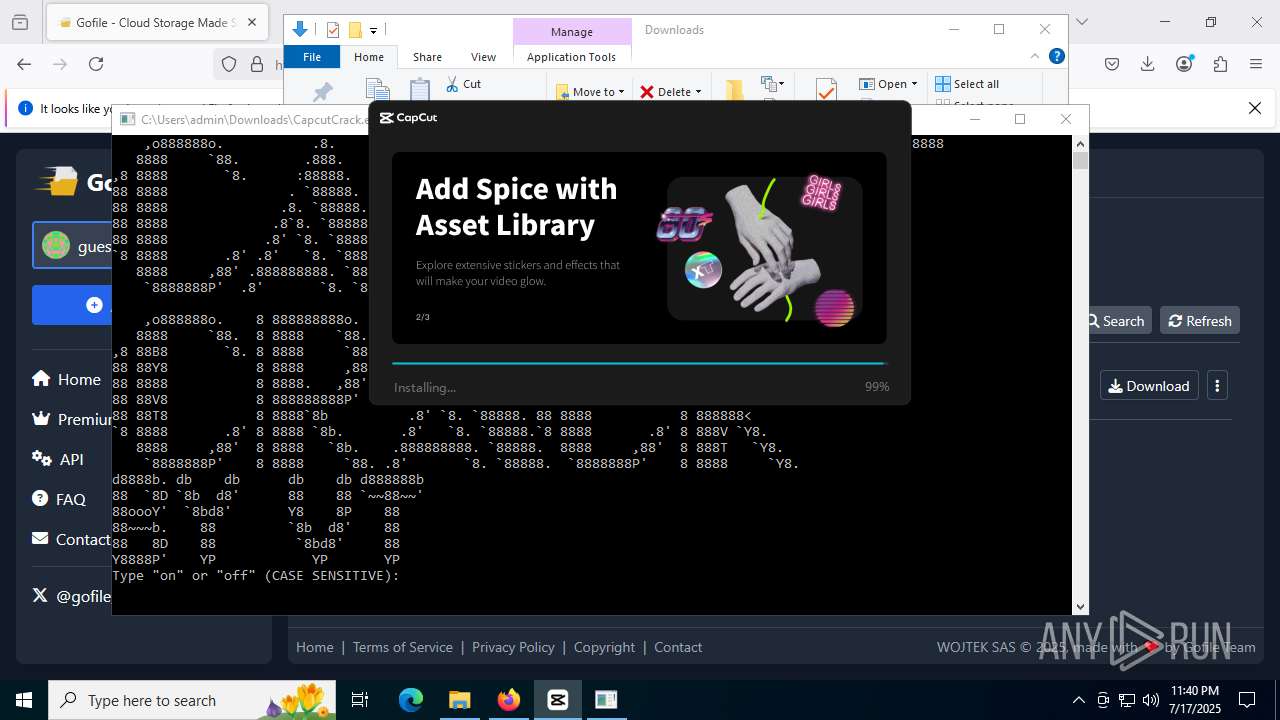The width and height of the screenshot is (1280, 720).
Task: Click the console input prompt line
Action: pos(256,576)
